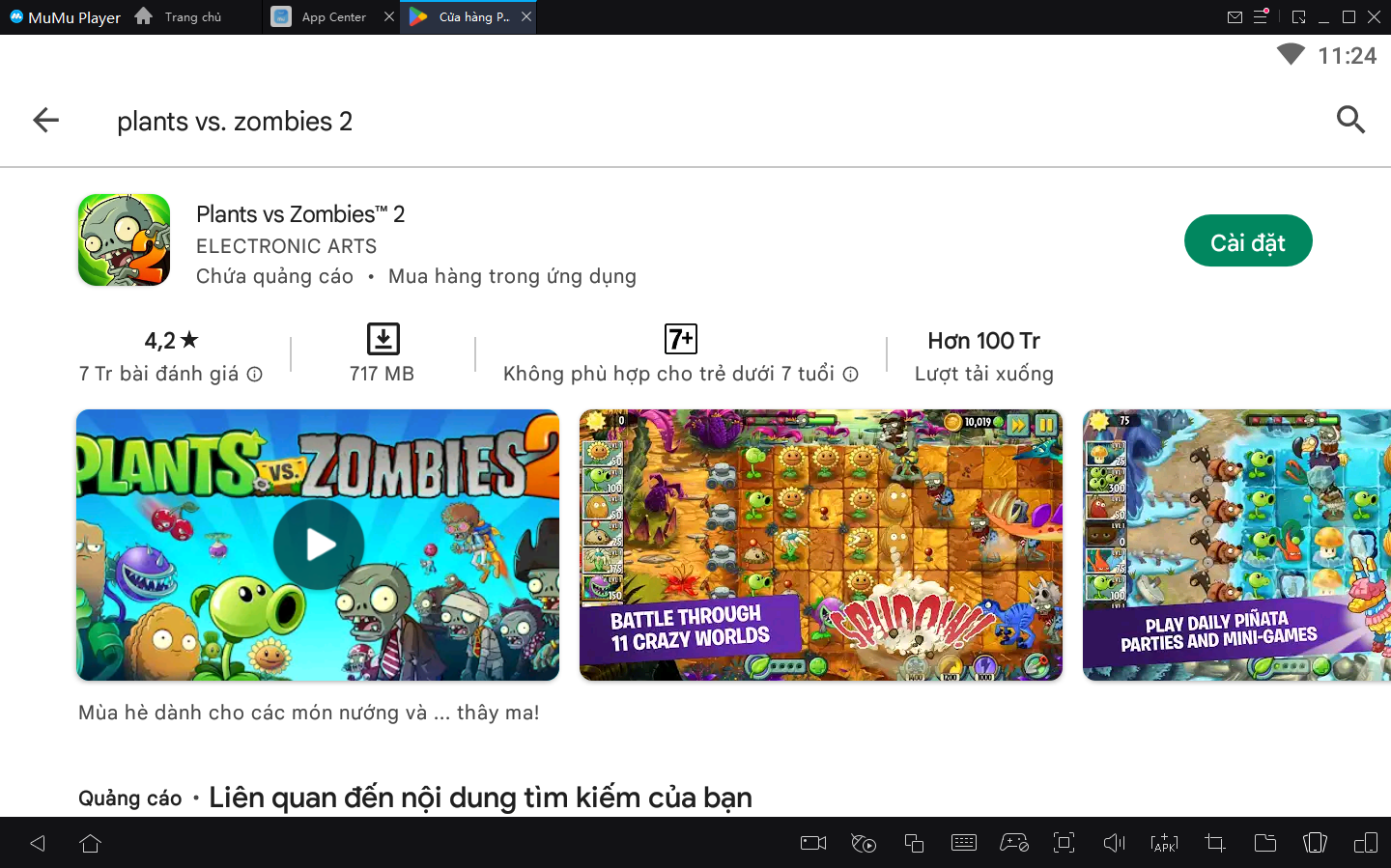Open the gamepad settings icon
Screen dimensions: 1391x868
[x=1013, y=843]
